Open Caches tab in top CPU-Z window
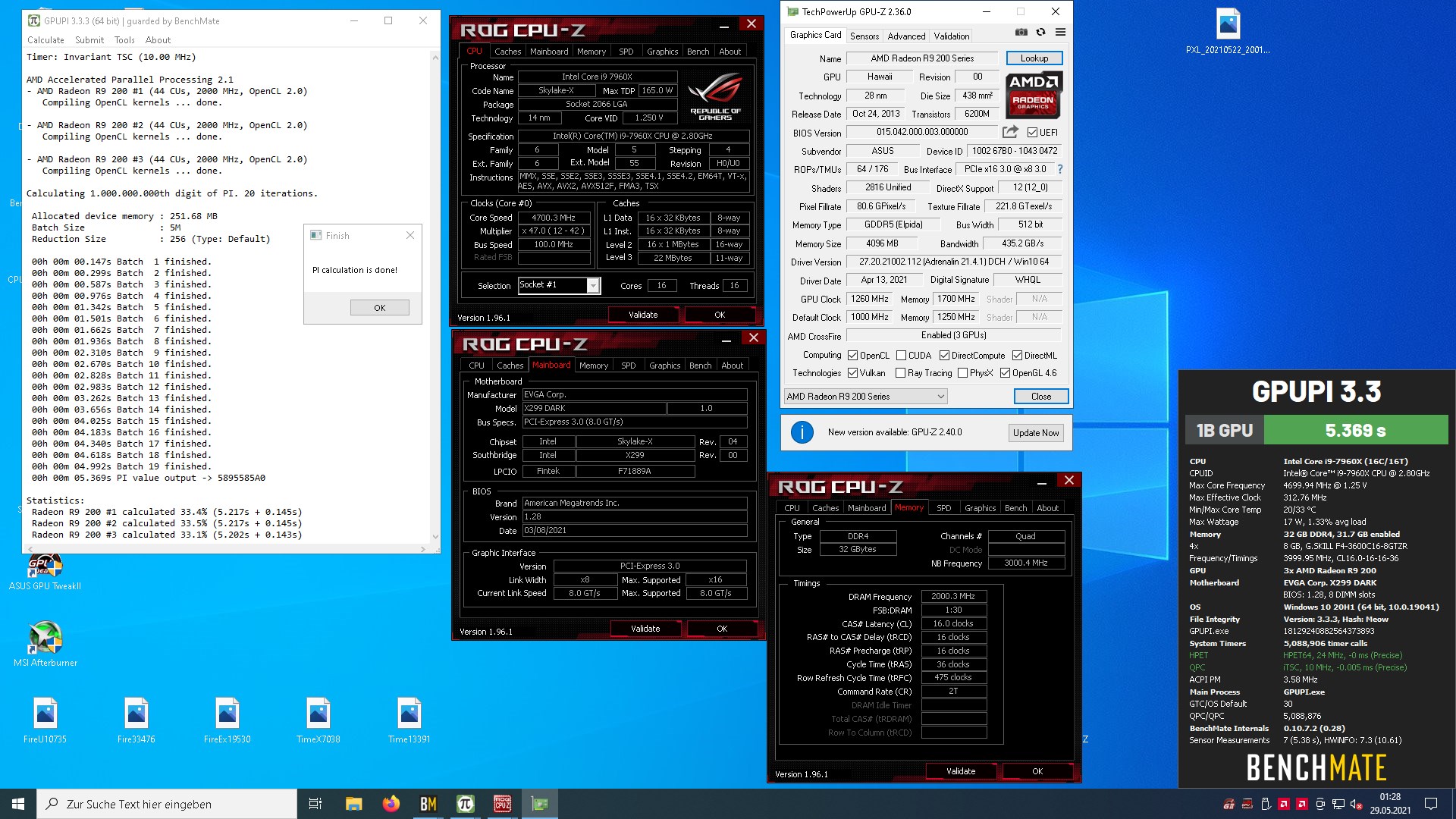Viewport: 1456px width, 819px height. coord(507,52)
